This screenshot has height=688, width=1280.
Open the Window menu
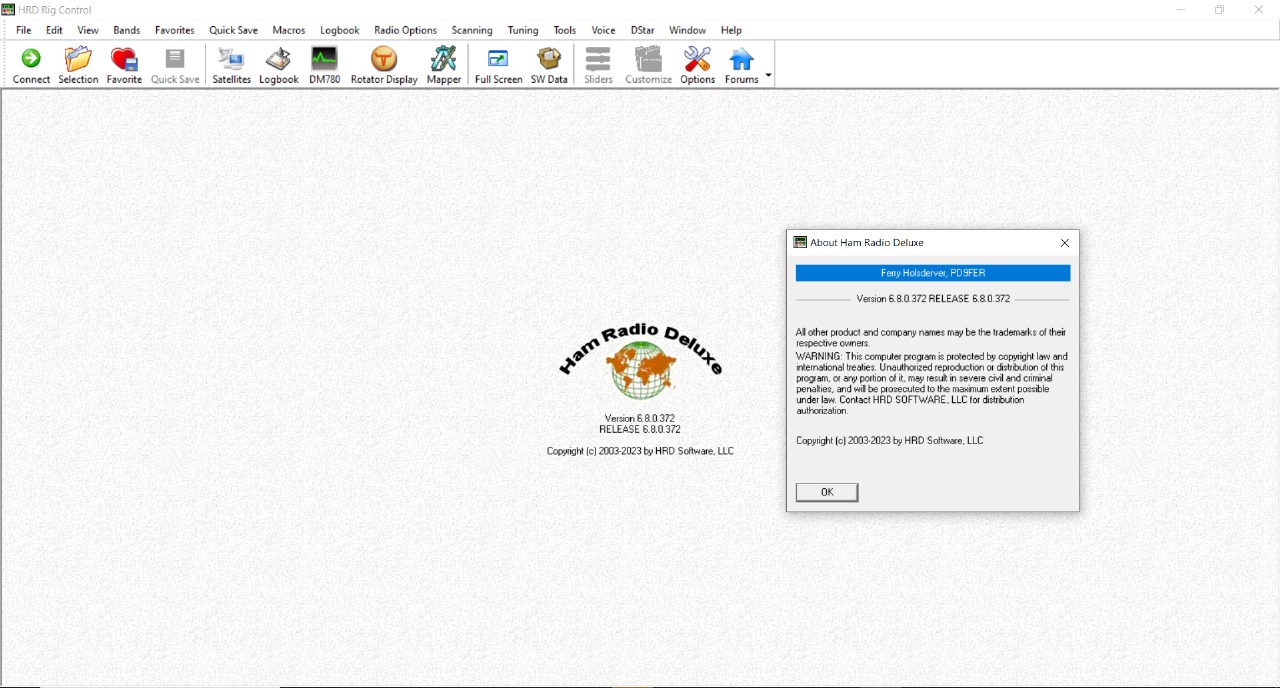[687, 30]
